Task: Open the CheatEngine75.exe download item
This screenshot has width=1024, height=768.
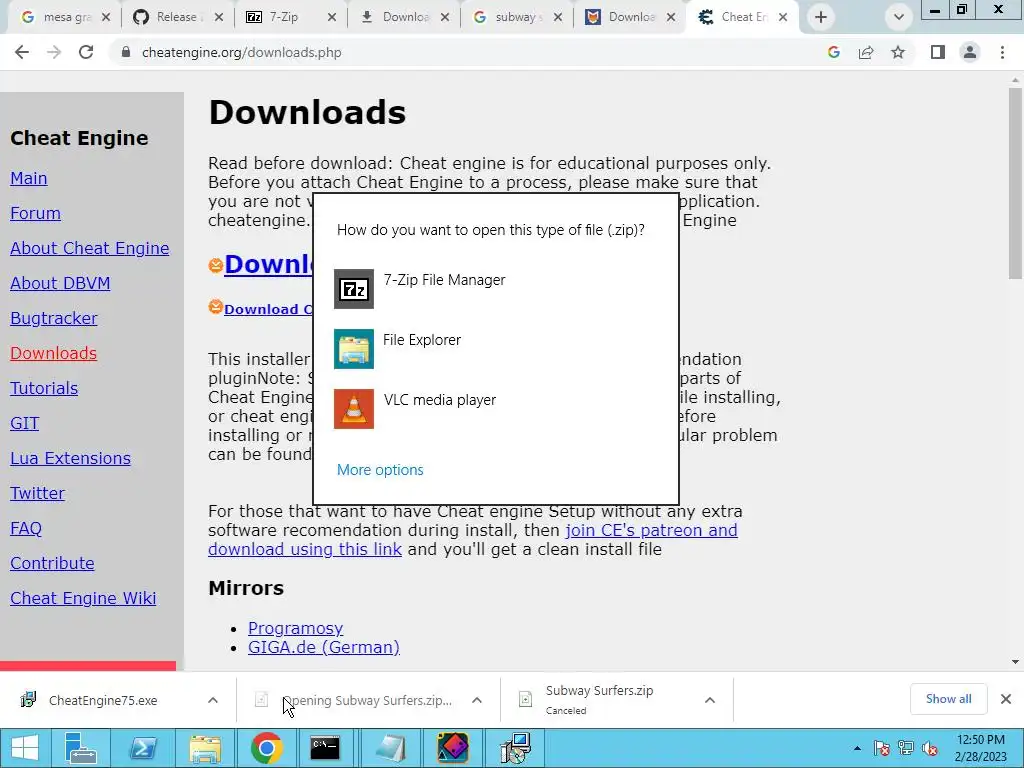Action: tap(103, 700)
